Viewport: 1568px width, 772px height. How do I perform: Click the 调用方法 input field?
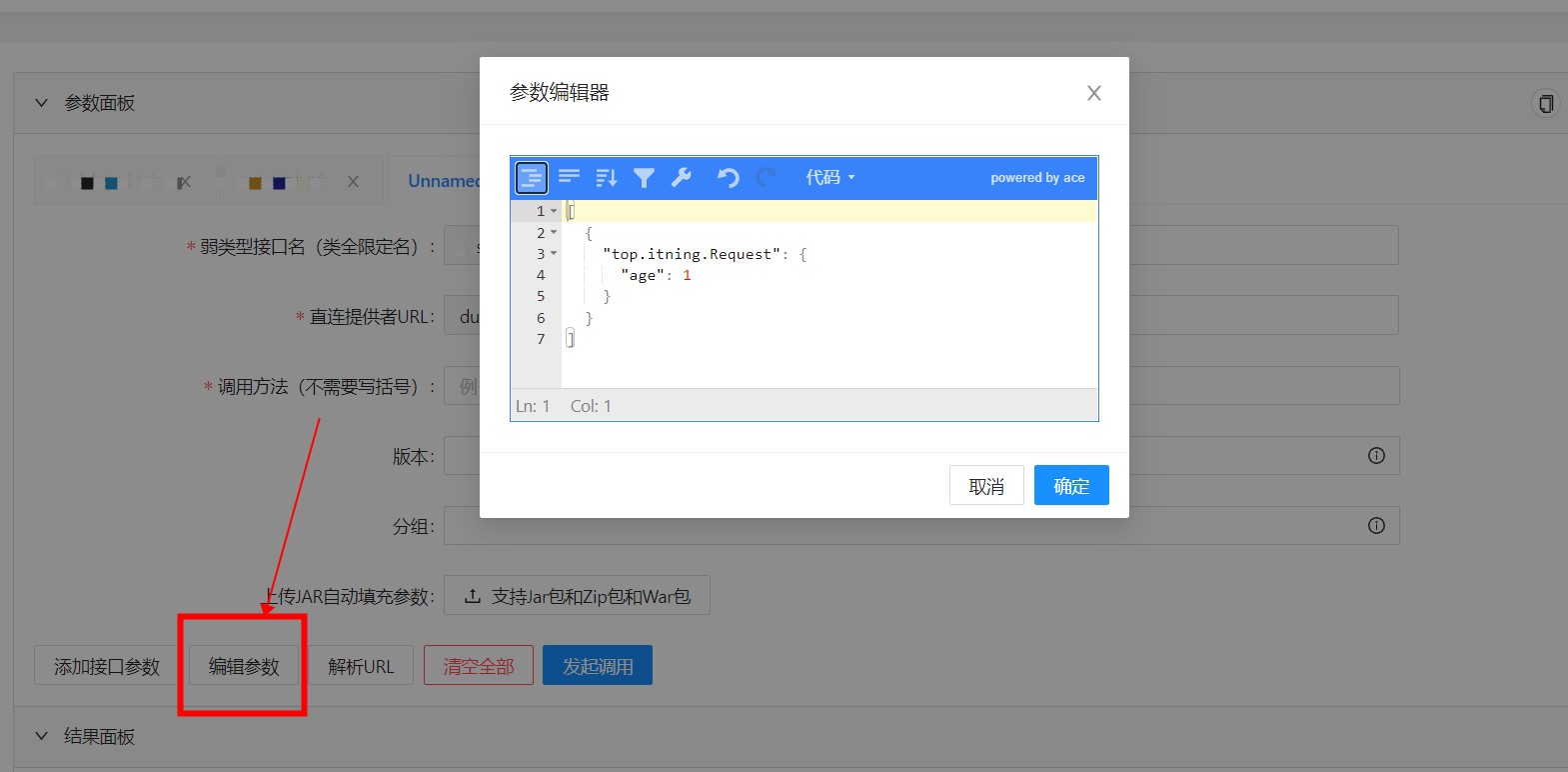pyautogui.click(x=921, y=386)
